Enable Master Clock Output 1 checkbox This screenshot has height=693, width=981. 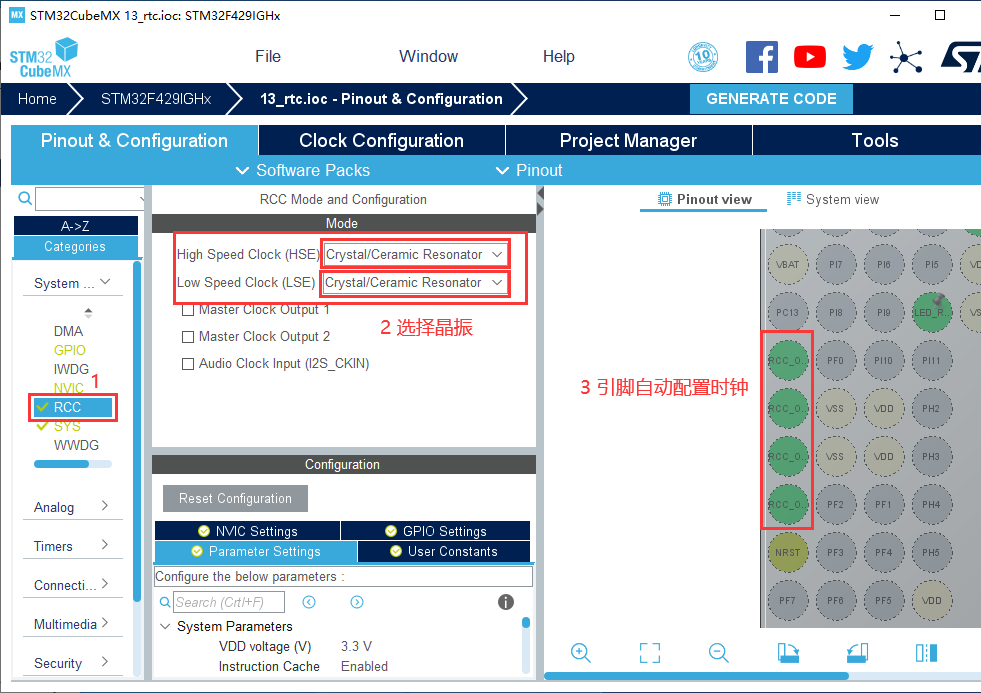pyautogui.click(x=187, y=310)
